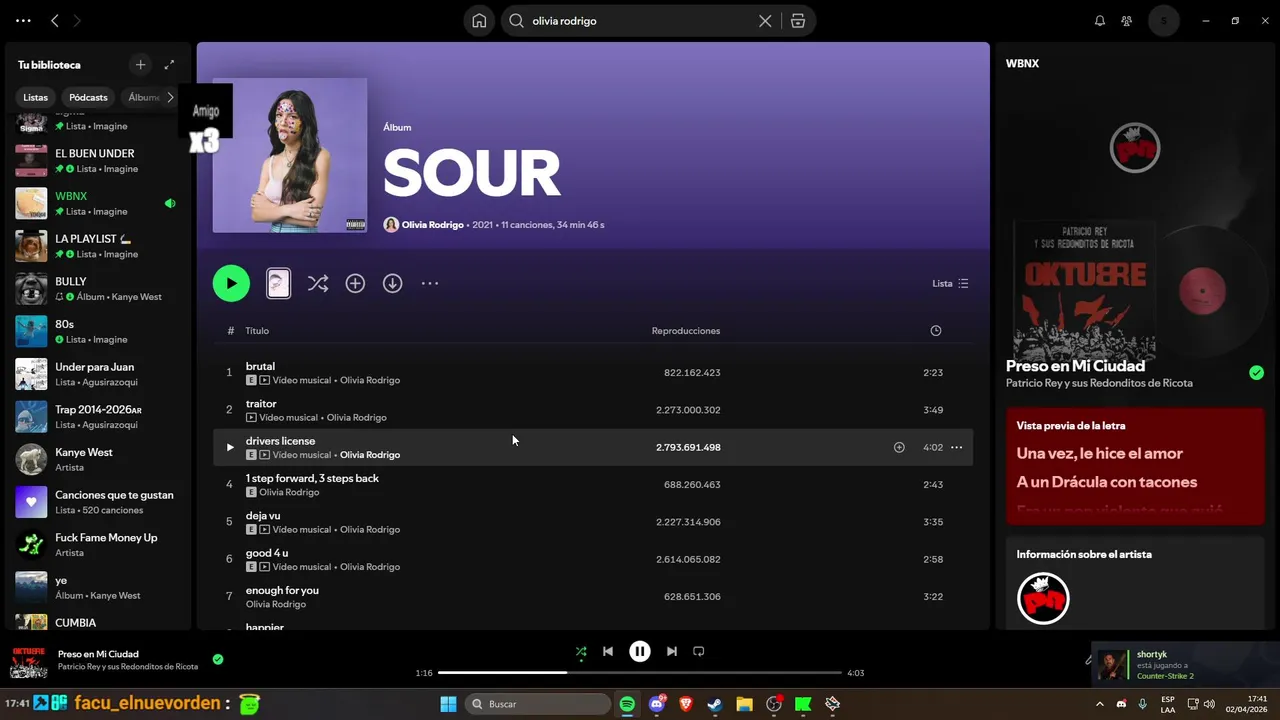The width and height of the screenshot is (1280, 720).
Task: Expand Tu biblioteca with the arrows icon
Action: (x=169, y=65)
